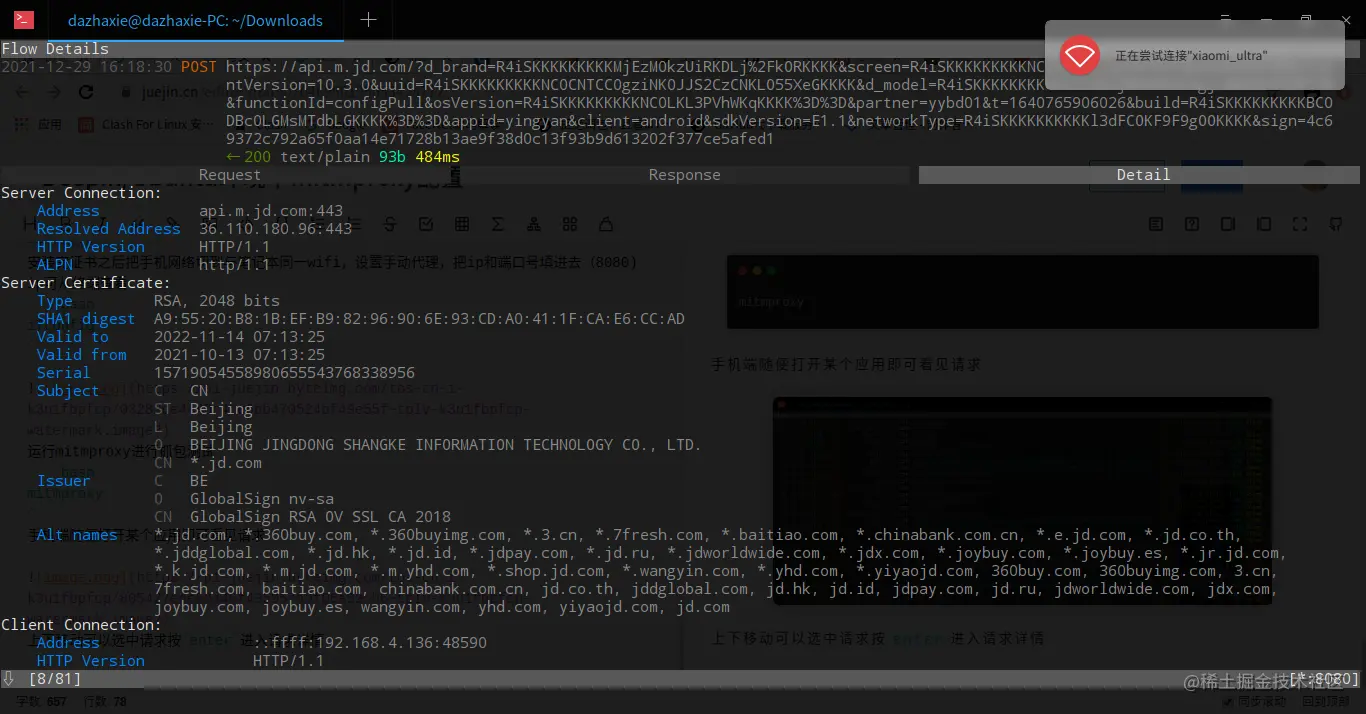Click the ALPN label
This screenshot has height=714, width=1366.
[x=55, y=265]
